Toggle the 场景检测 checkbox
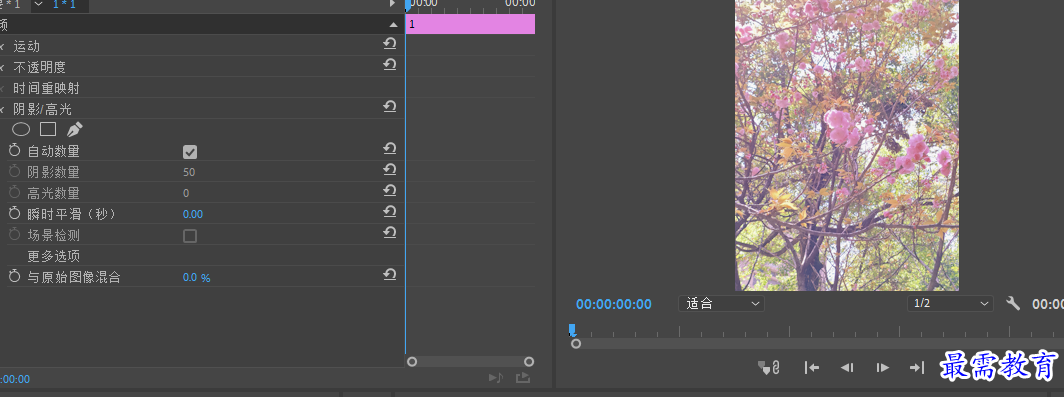1064x397 pixels. click(190, 235)
